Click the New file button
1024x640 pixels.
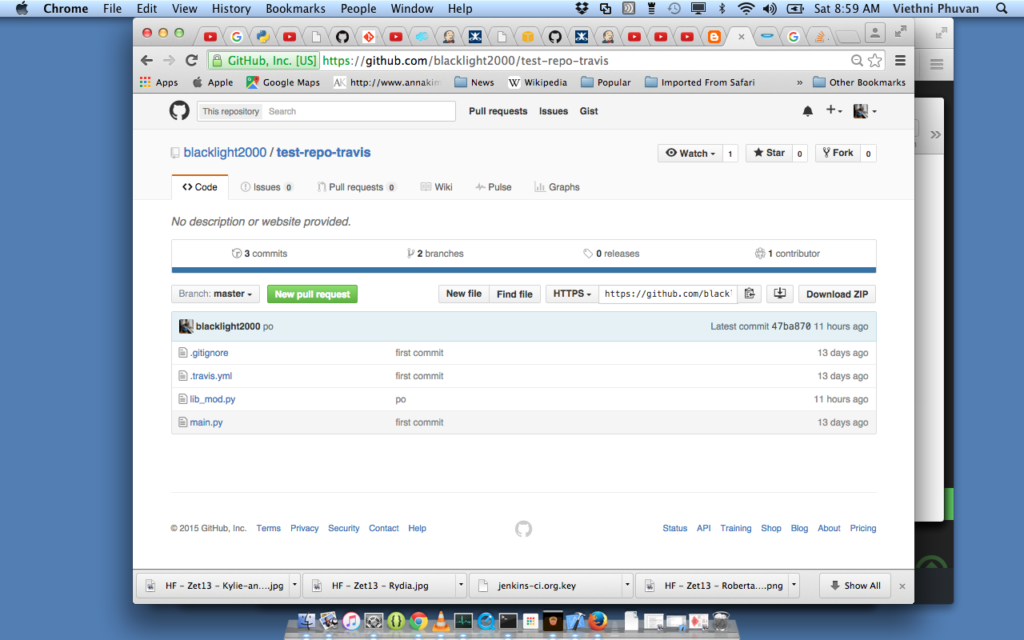pyautogui.click(x=464, y=294)
